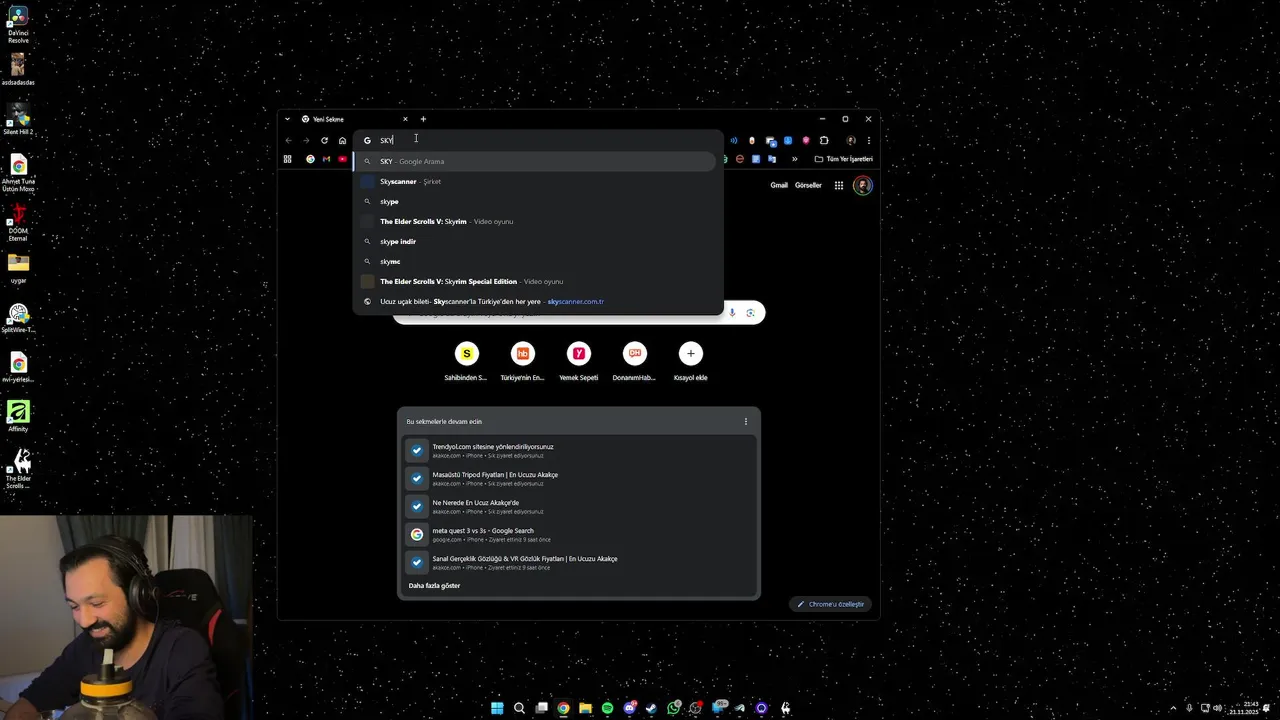Screen dimensions: 1280x720
Task: Open Affinity desktop shortcut
Action: [x=18, y=416]
